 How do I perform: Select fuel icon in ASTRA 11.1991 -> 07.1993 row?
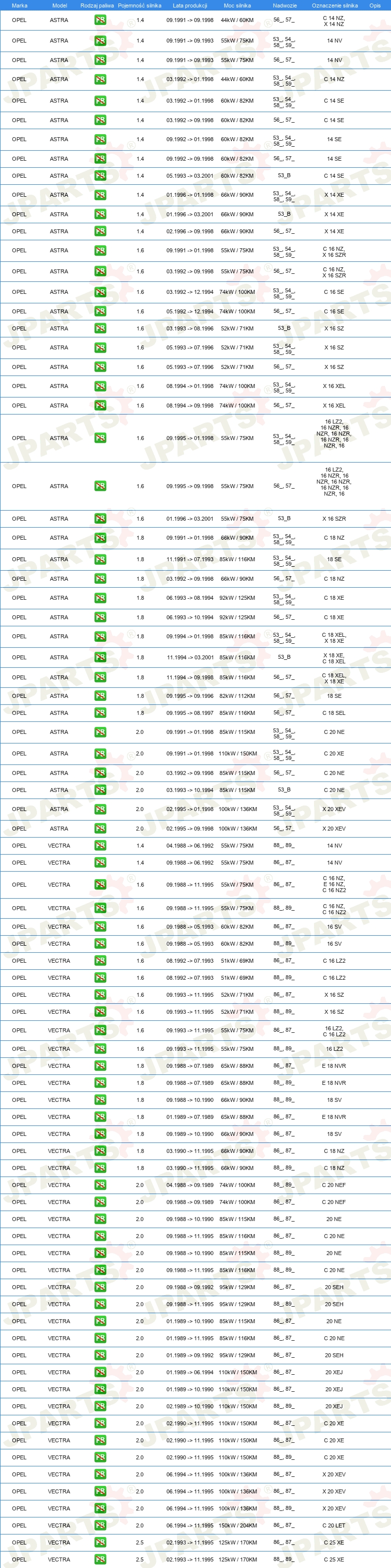pyautogui.click(x=100, y=559)
